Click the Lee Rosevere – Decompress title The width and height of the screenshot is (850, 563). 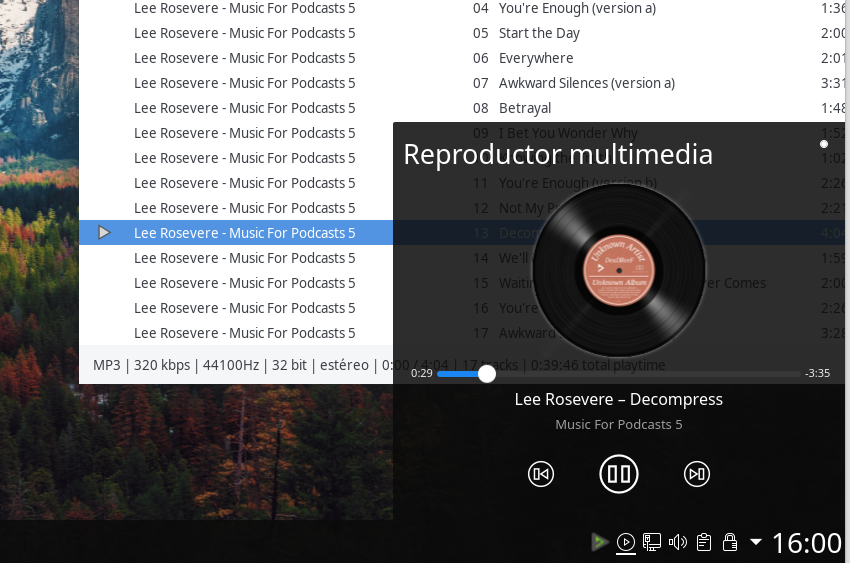click(x=618, y=399)
